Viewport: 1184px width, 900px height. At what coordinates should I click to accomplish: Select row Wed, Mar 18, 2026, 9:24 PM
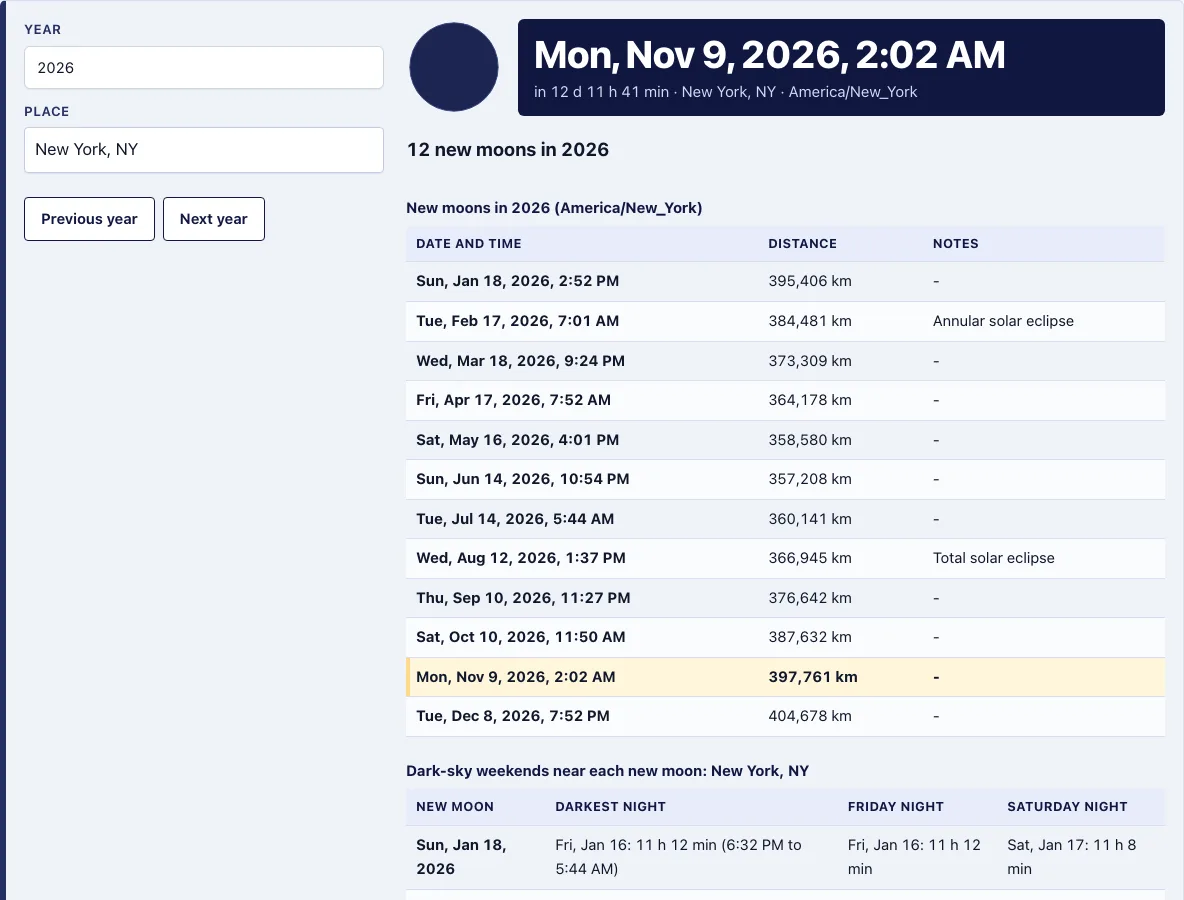click(785, 361)
